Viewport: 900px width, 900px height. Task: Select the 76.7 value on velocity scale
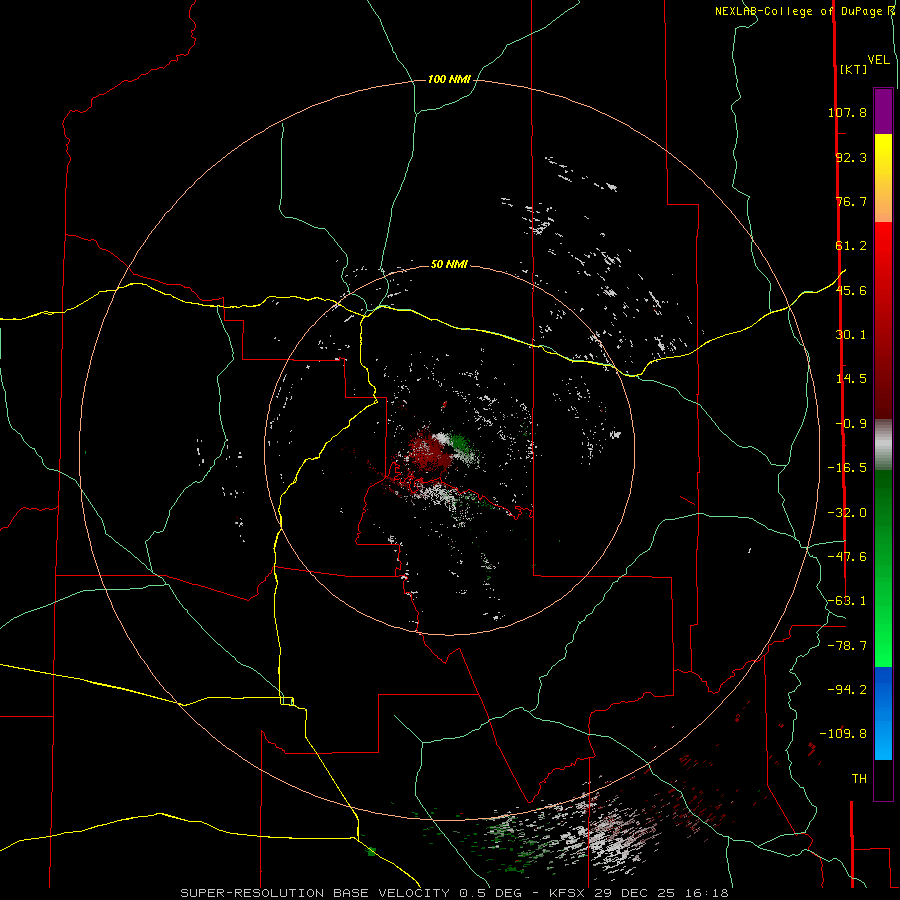pyautogui.click(x=851, y=201)
